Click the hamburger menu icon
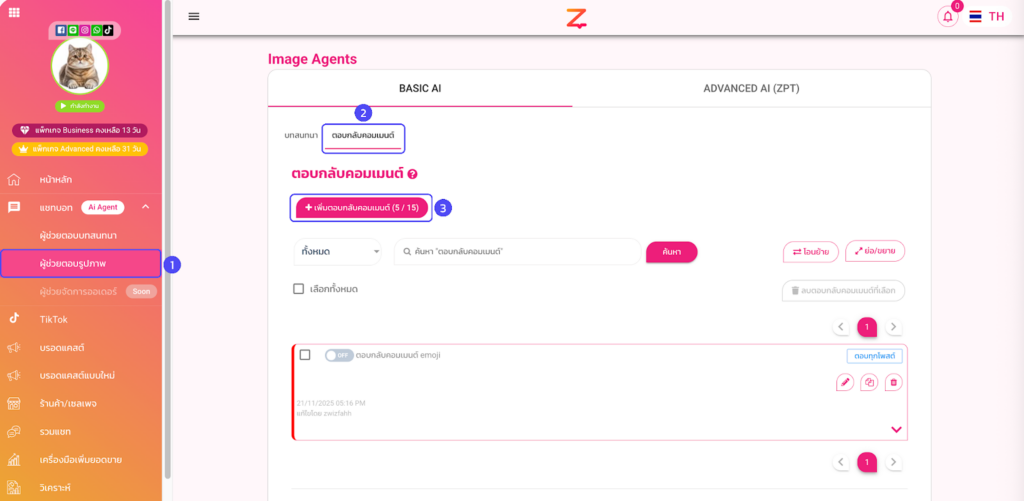 193,16
